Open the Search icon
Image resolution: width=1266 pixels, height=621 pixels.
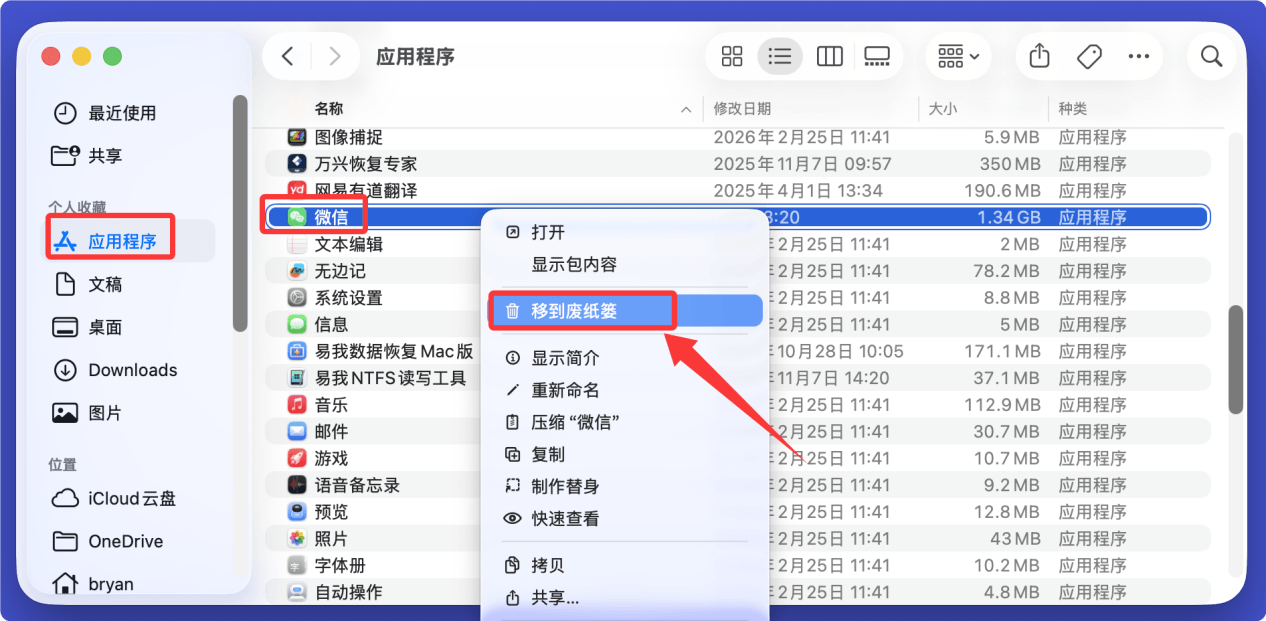point(1211,56)
